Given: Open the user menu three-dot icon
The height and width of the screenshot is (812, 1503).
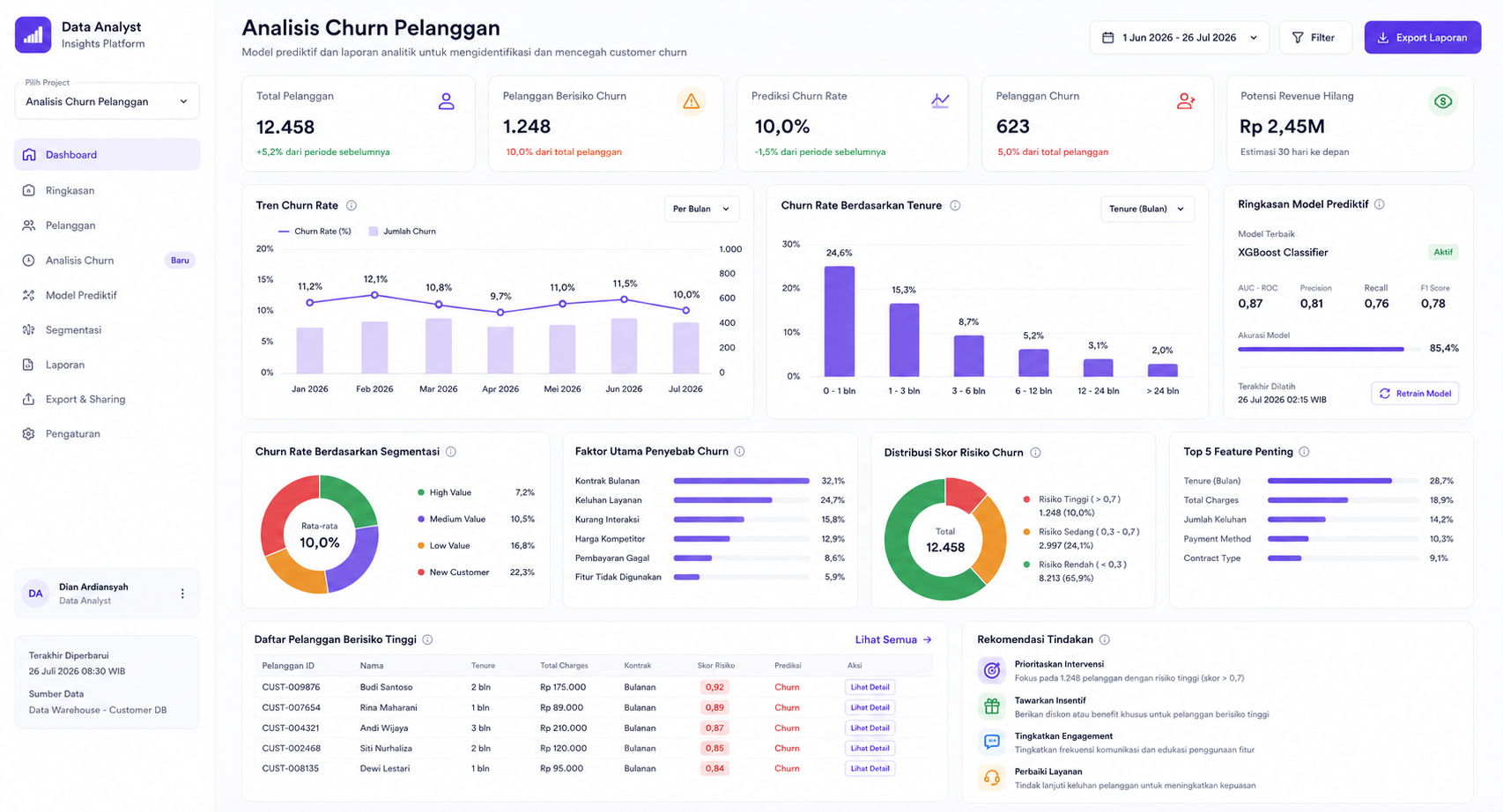Looking at the screenshot, I should pos(182,594).
